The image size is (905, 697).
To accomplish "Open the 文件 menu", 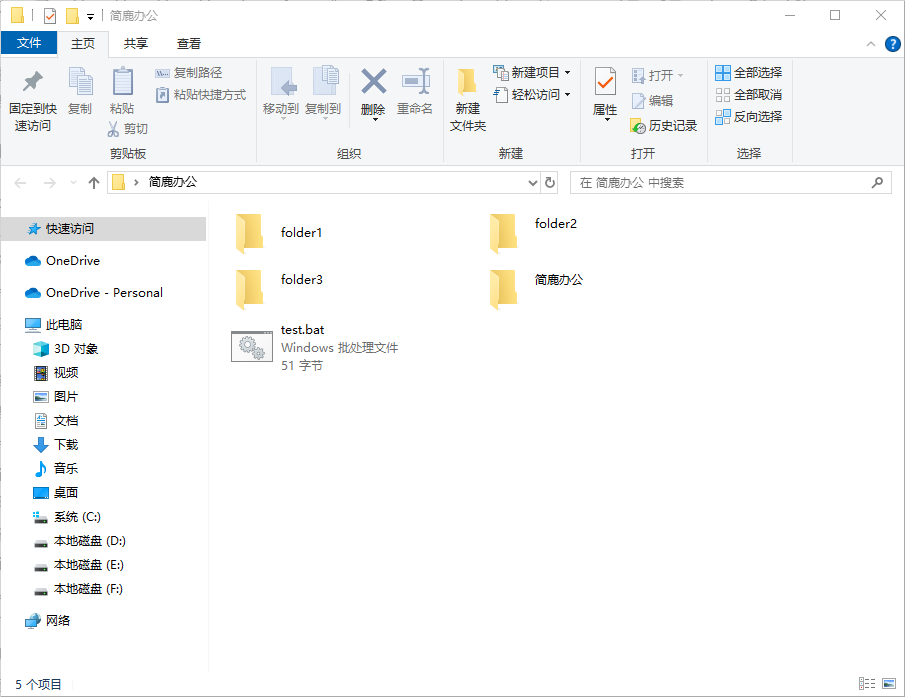I will pos(29,44).
